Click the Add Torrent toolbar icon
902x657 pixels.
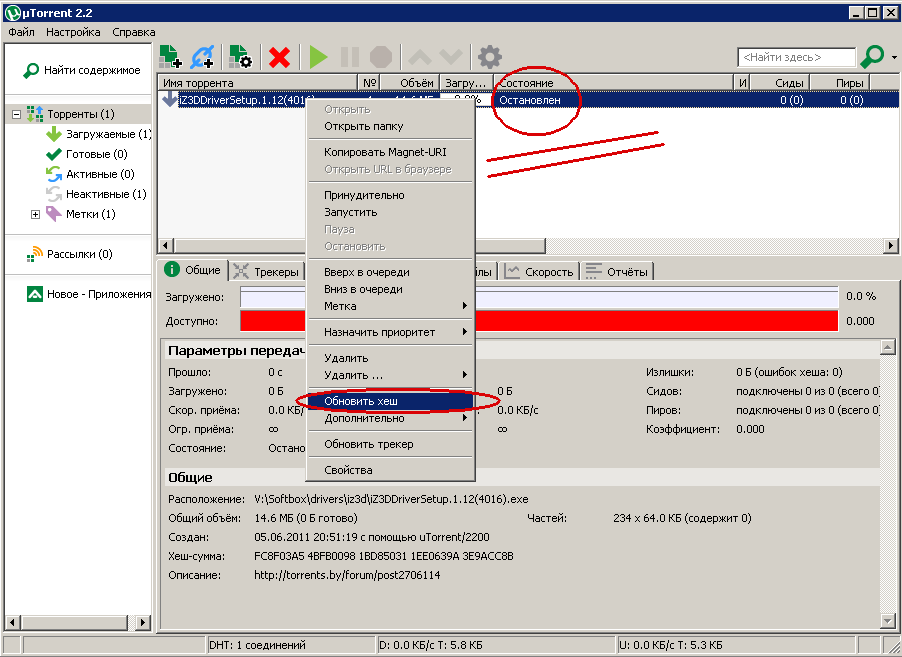(x=170, y=56)
